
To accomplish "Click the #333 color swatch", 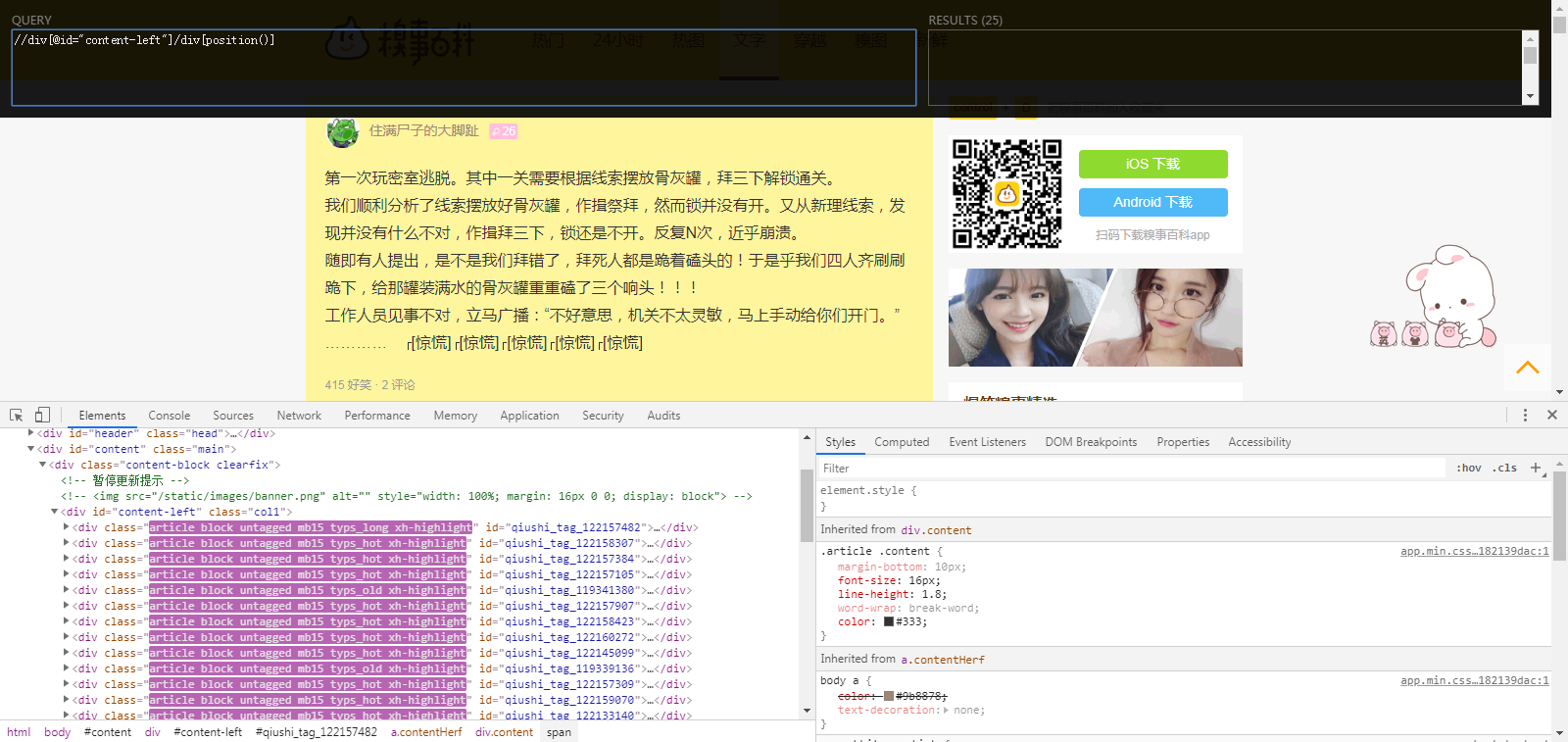I will tap(889, 621).
